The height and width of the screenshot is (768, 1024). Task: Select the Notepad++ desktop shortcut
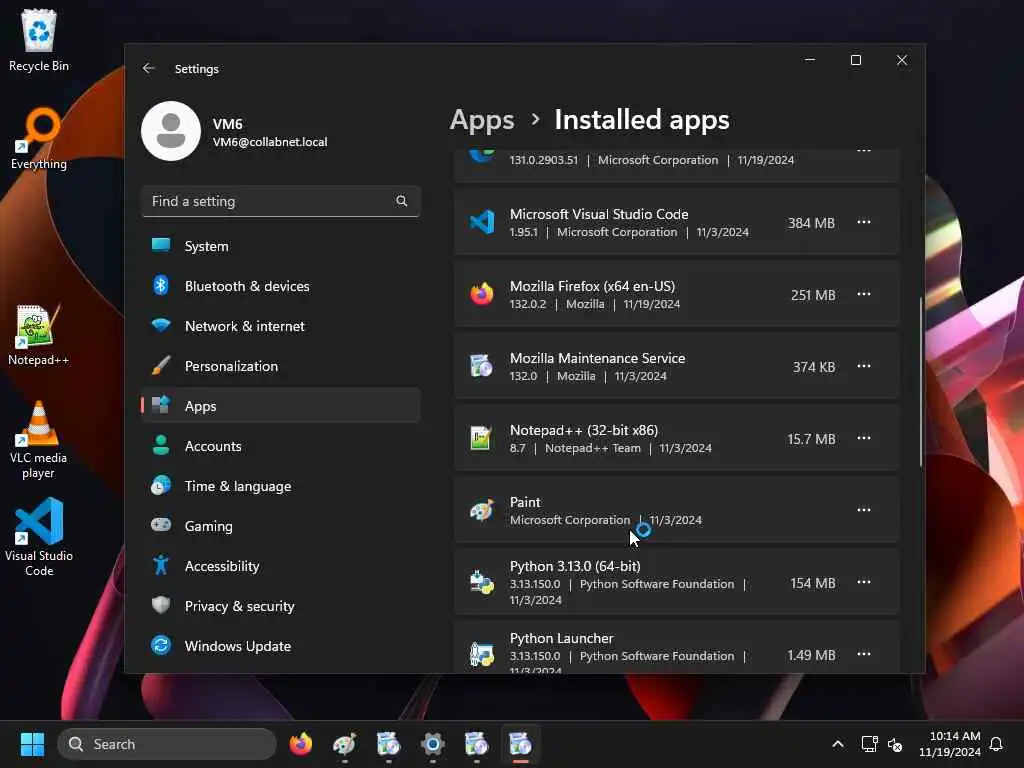[39, 334]
